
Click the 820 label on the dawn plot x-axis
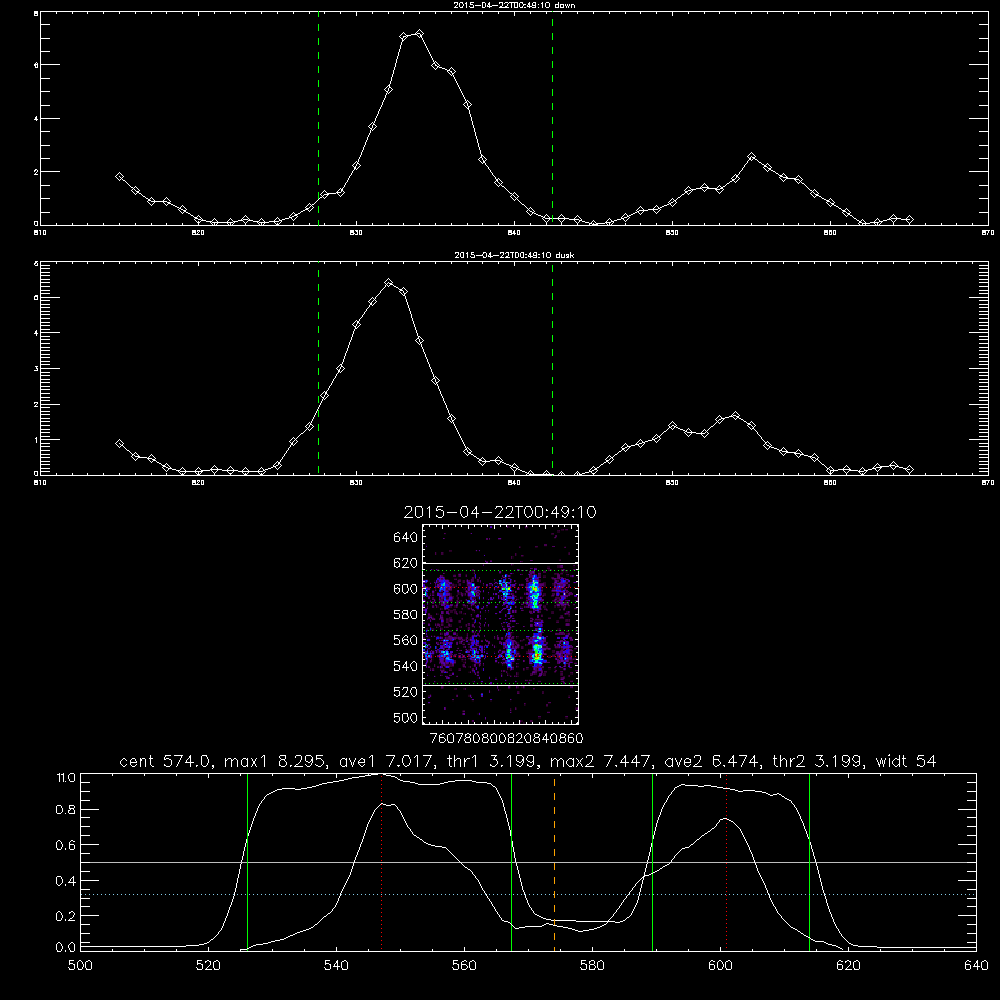coord(198,233)
